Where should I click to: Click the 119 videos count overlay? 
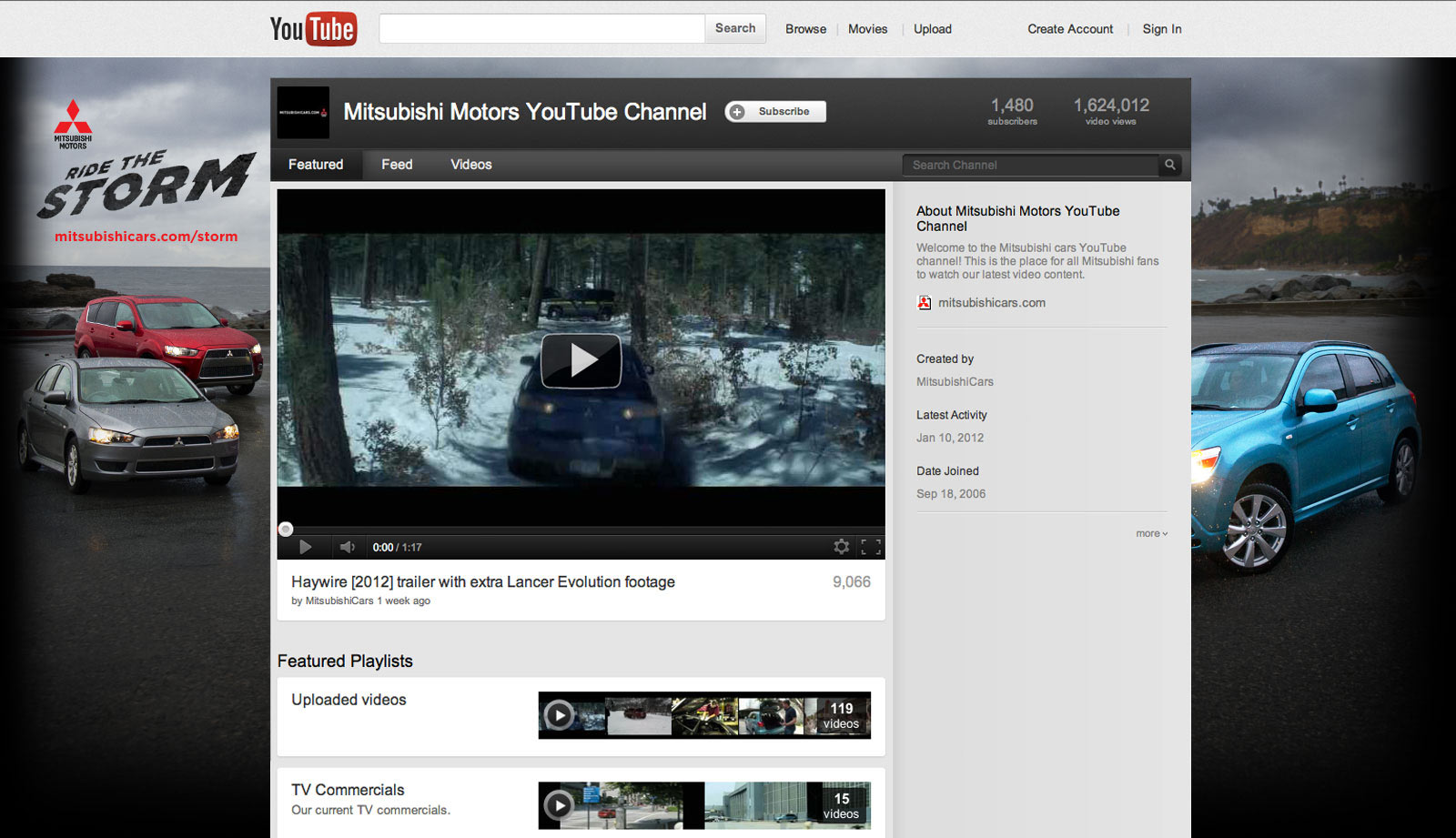tap(841, 715)
